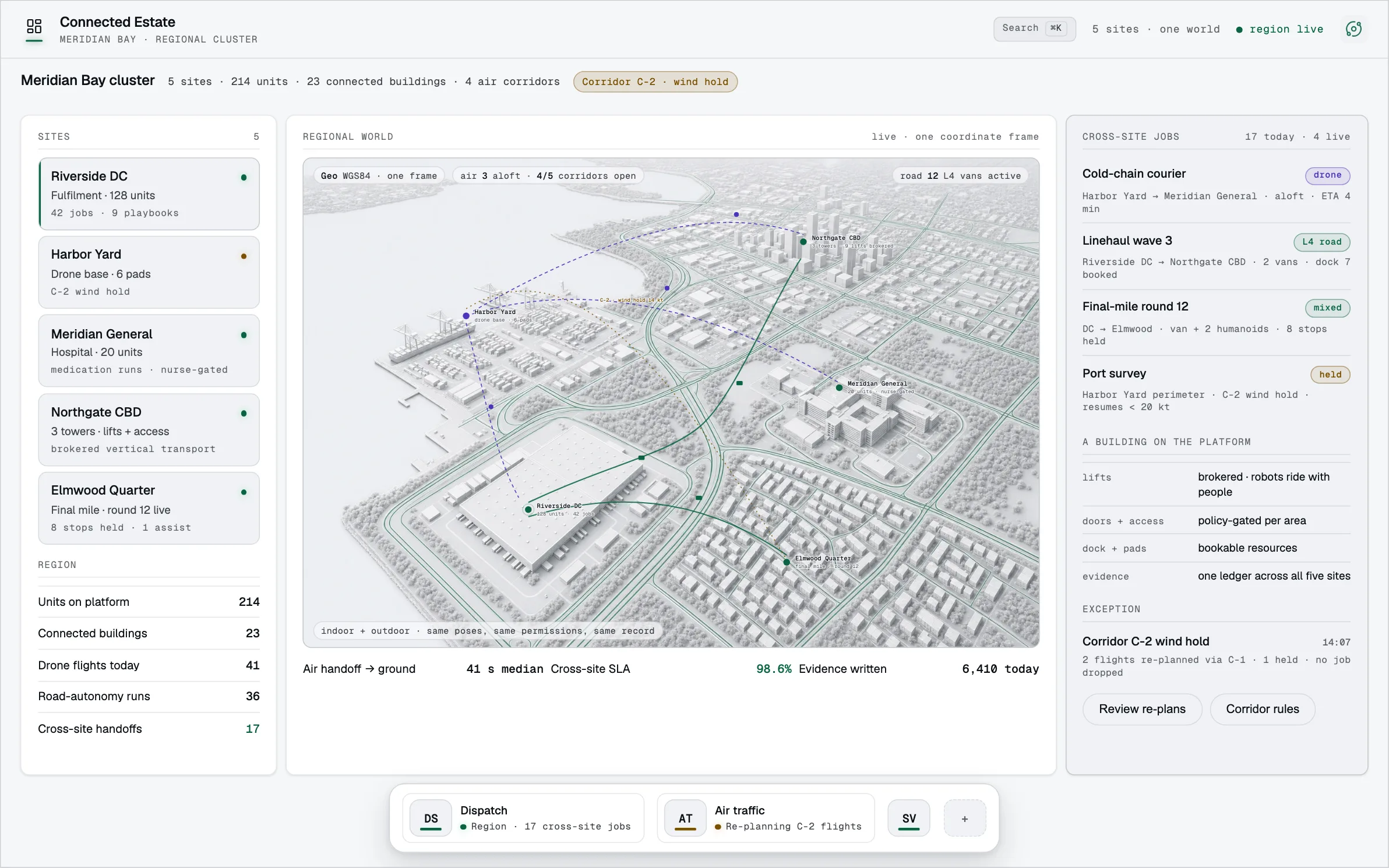The height and width of the screenshot is (868, 1389).
Task: Click the Corridor C-2 wind hold badge
Action: [655, 82]
